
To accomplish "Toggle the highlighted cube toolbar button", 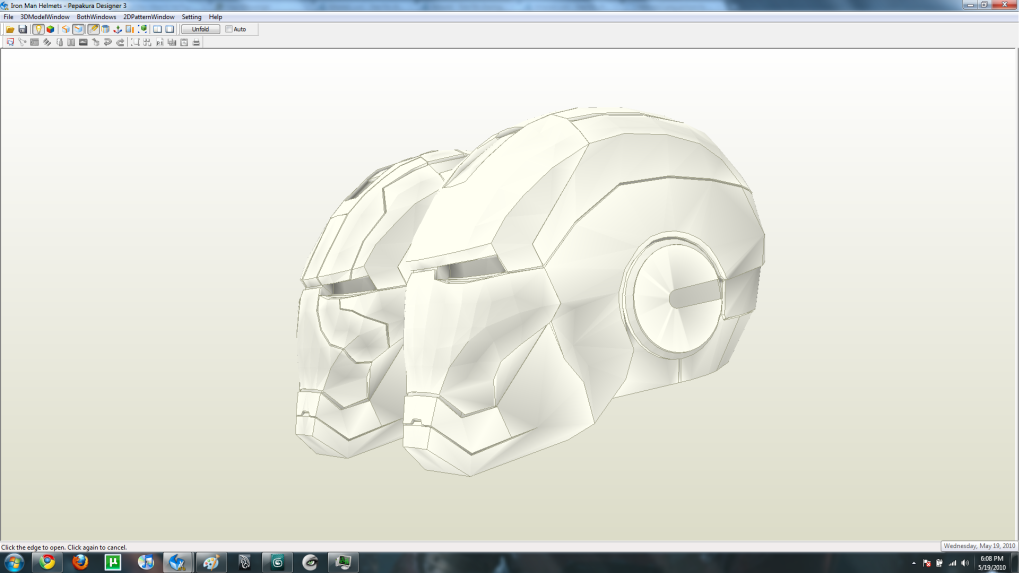I will [x=78, y=29].
